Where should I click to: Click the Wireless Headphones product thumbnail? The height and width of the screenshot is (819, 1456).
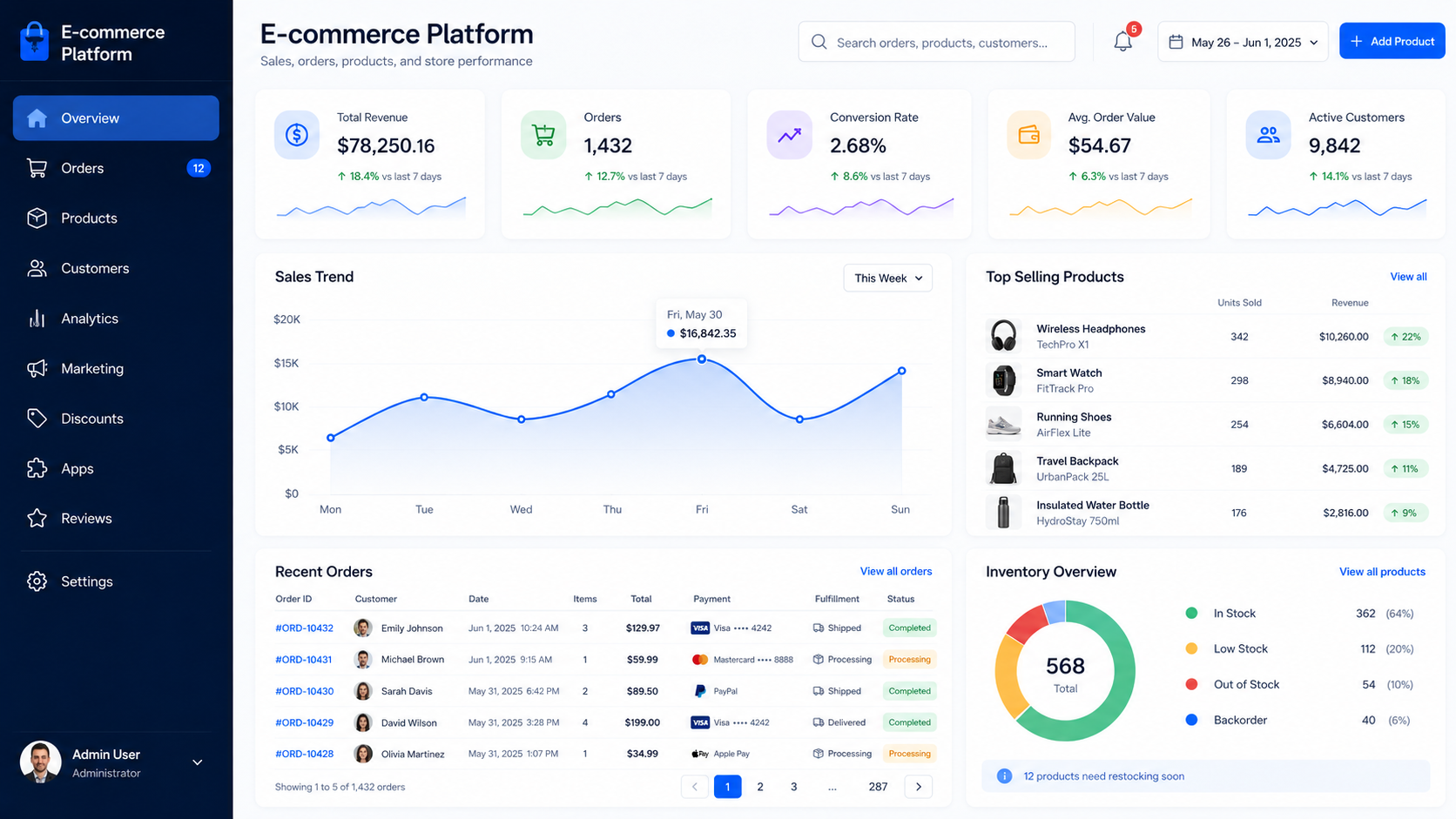(1003, 336)
